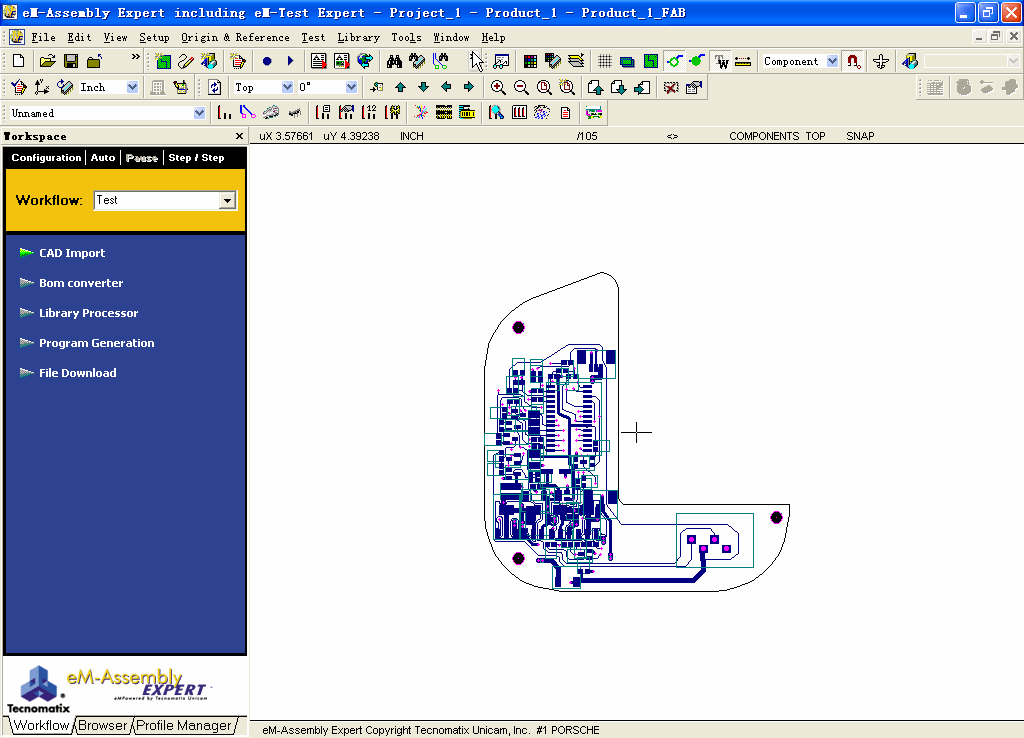Screen dimensions: 1024x738
Task: Open the Tools menu
Action: (406, 37)
